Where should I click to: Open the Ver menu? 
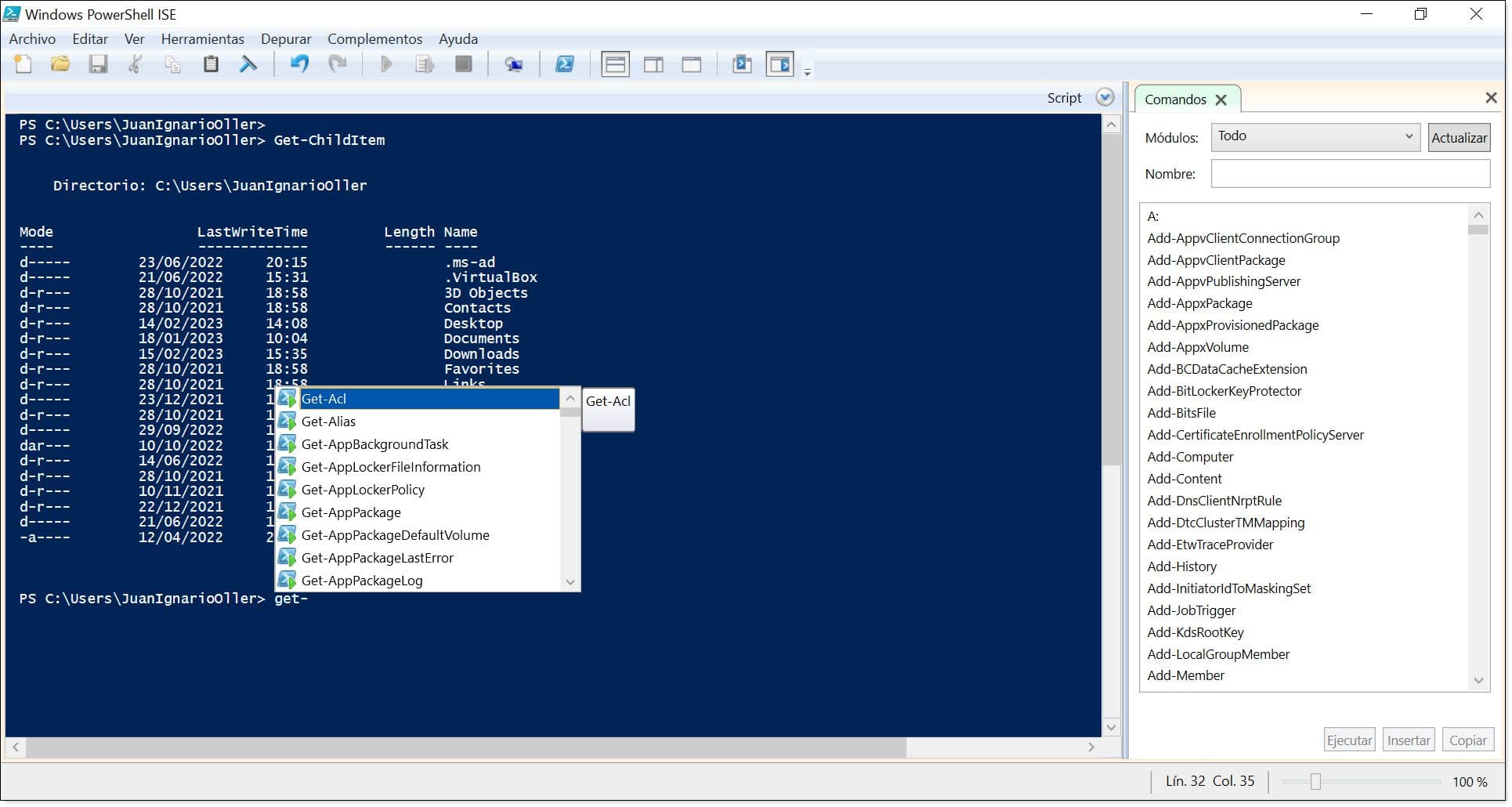pos(135,38)
